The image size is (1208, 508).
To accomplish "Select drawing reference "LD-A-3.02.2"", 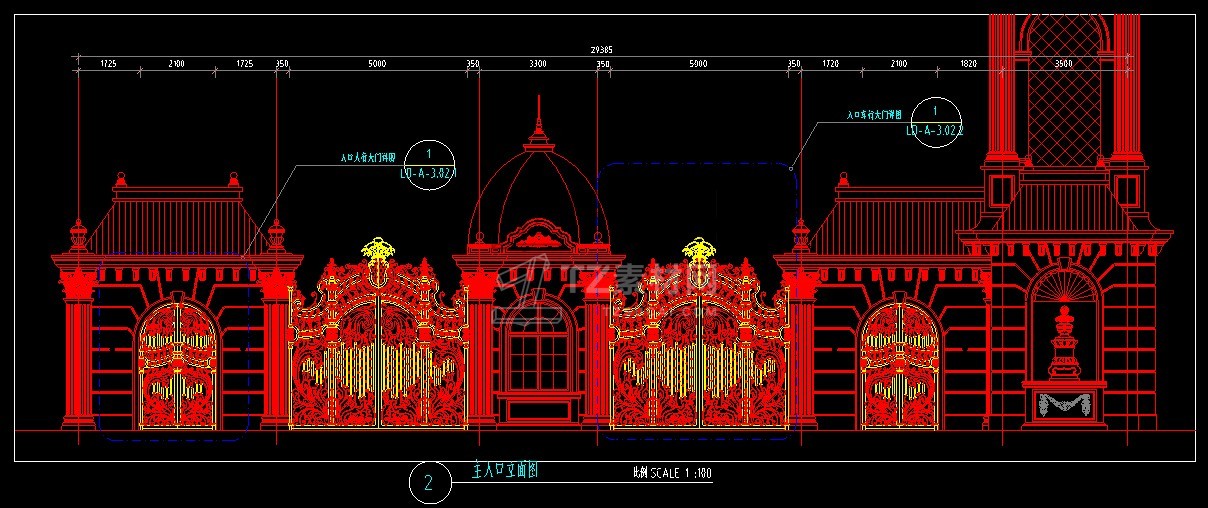I will 935,130.
